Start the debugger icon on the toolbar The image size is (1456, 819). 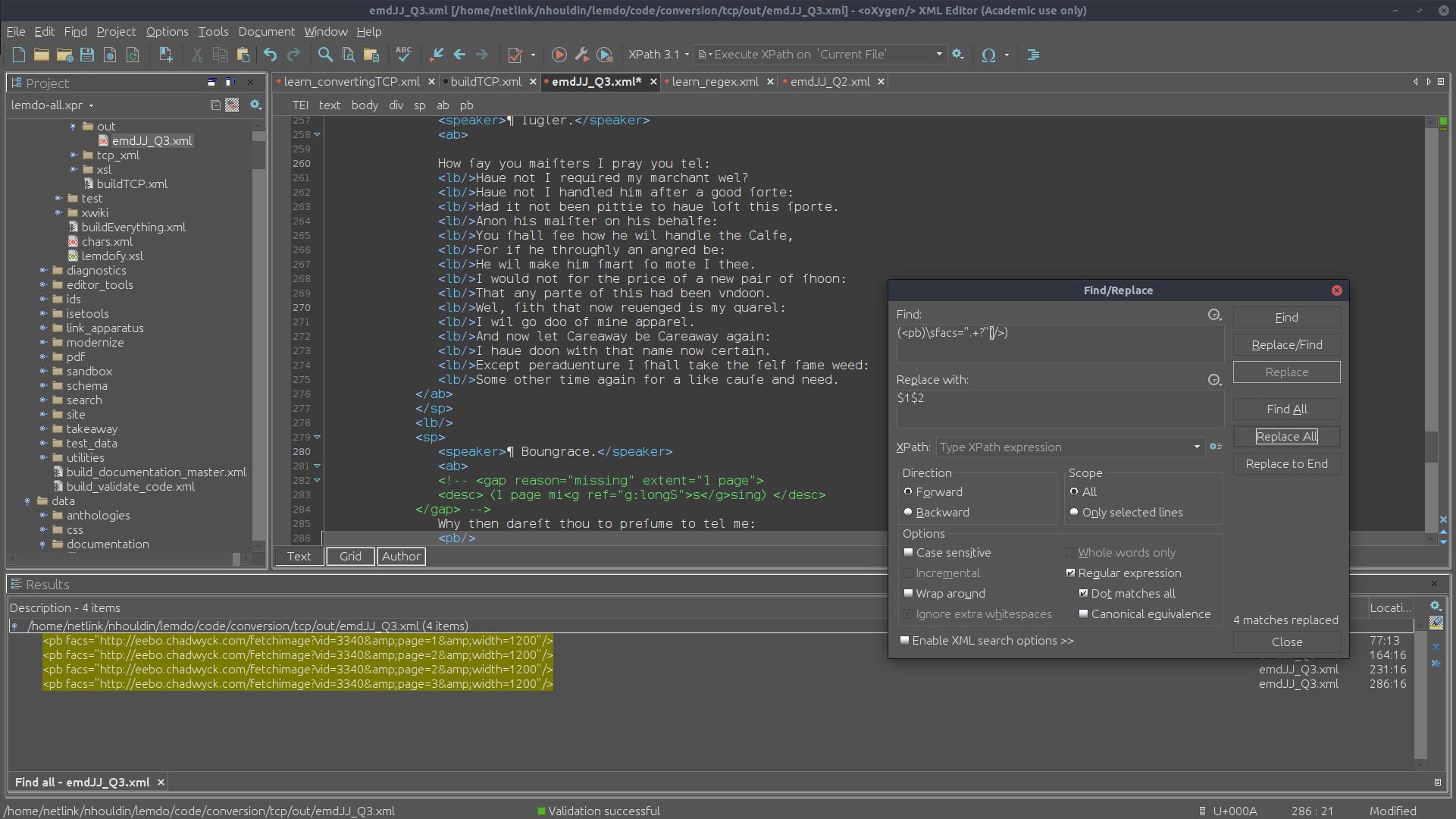(605, 54)
